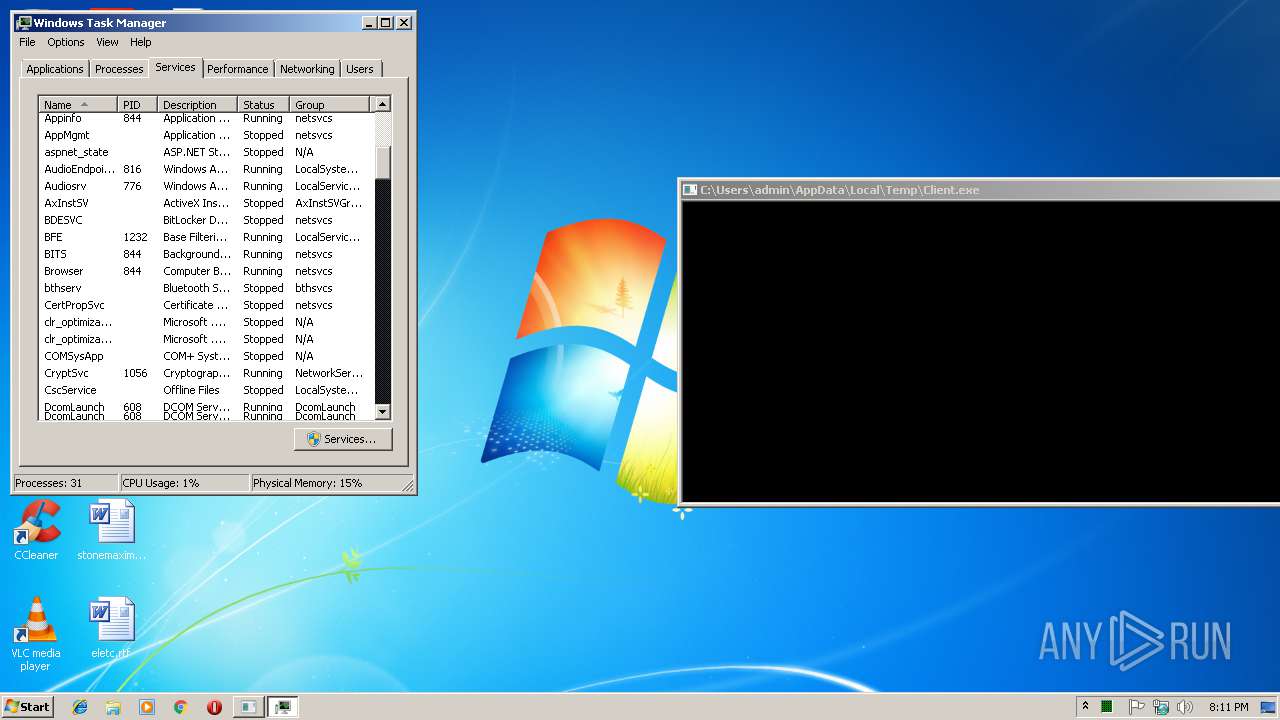The width and height of the screenshot is (1280, 720).
Task: Click the services list scroll up arrow
Action: tap(382, 104)
